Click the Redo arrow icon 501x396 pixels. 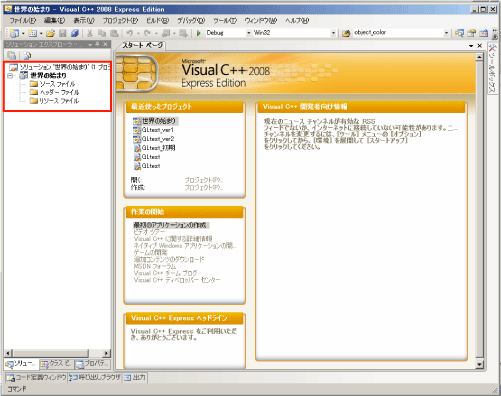[147, 33]
